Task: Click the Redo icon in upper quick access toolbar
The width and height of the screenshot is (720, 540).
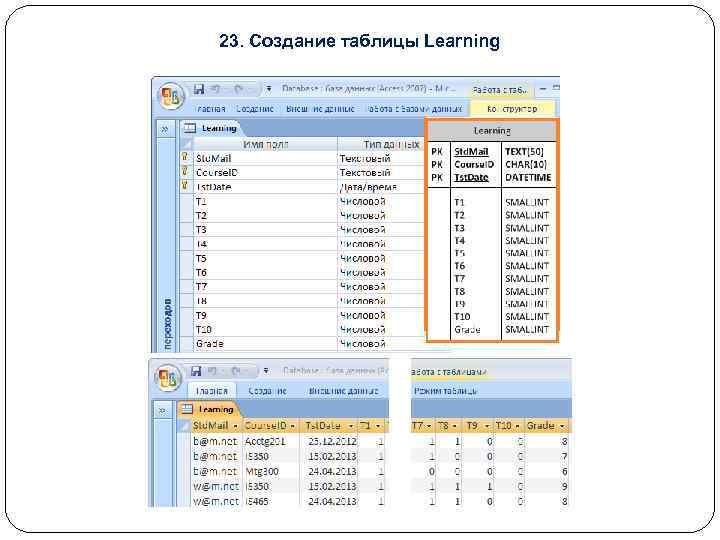Action: coord(238,89)
